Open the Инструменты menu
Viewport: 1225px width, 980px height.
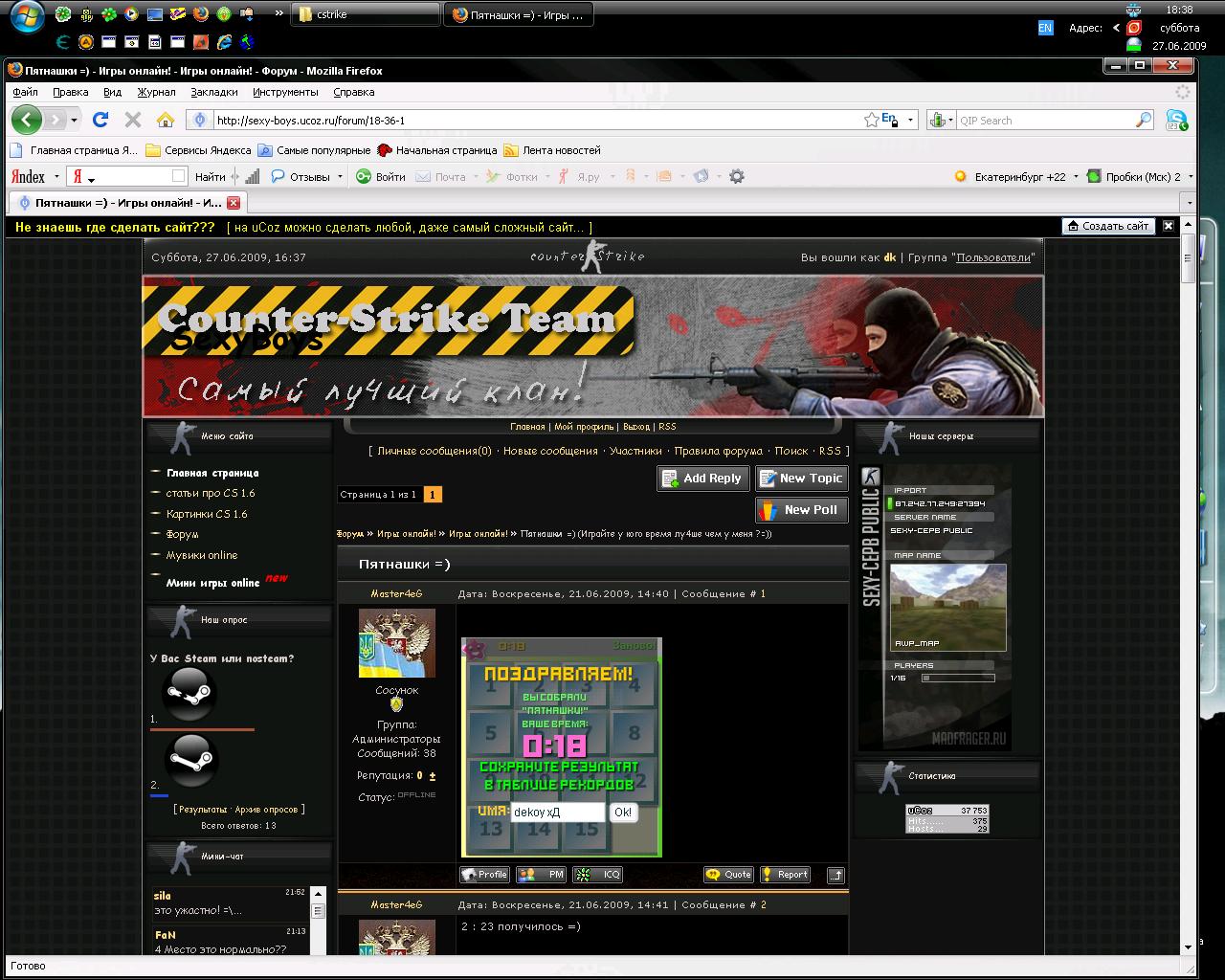click(x=285, y=92)
